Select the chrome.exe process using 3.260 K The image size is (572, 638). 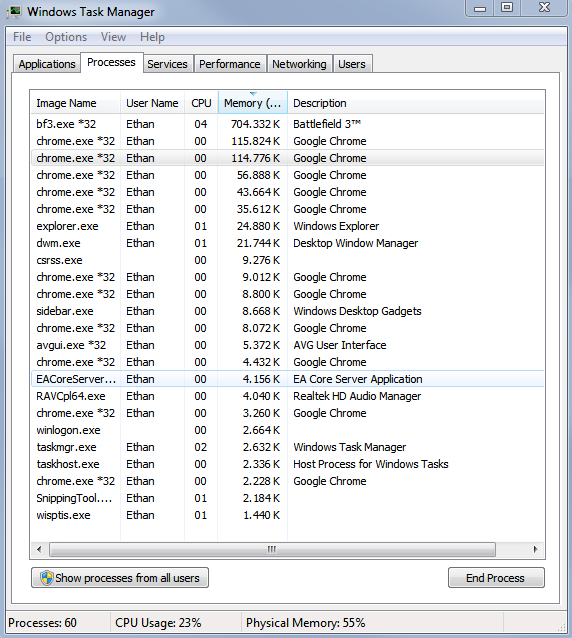(287, 413)
